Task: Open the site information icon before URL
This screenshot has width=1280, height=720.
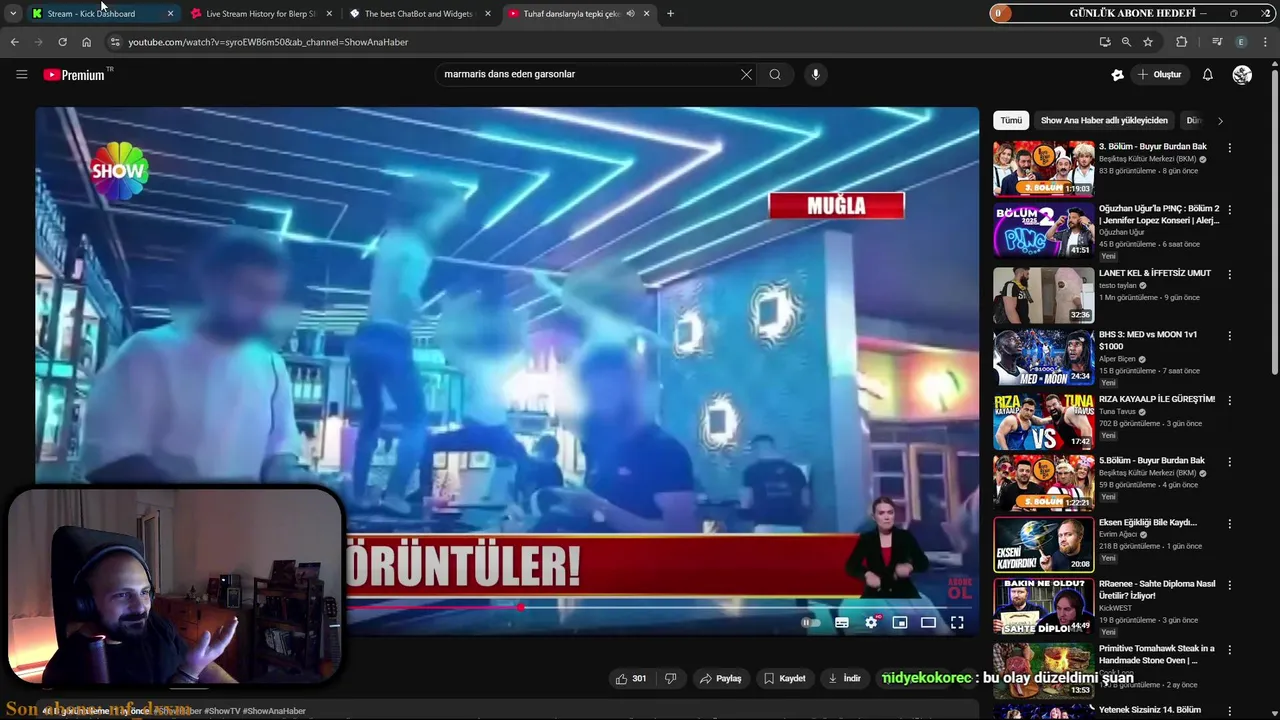Action: pos(116,42)
